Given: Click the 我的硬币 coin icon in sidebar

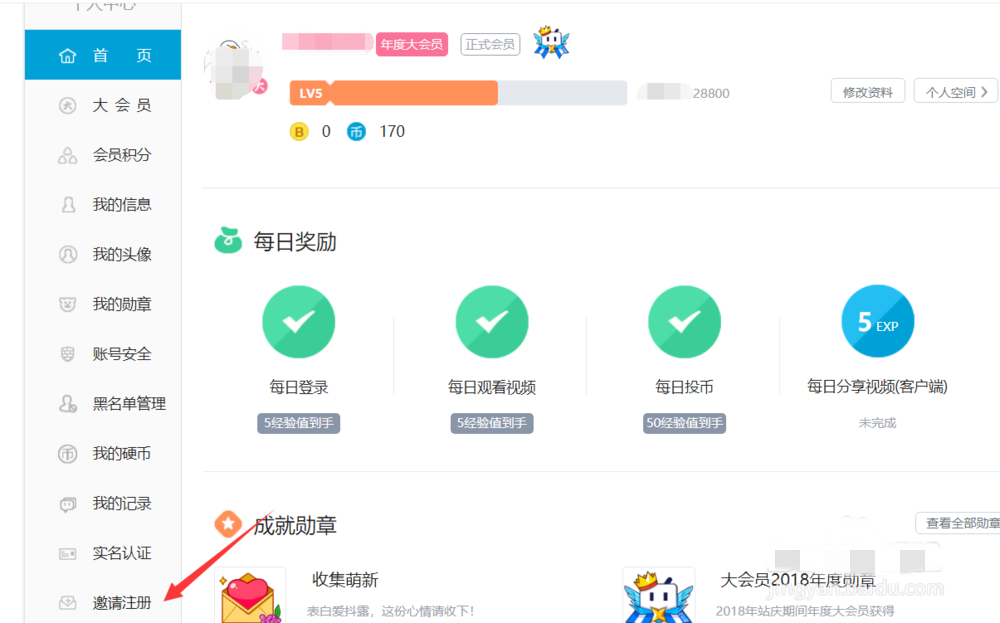Looking at the screenshot, I should [x=68, y=453].
